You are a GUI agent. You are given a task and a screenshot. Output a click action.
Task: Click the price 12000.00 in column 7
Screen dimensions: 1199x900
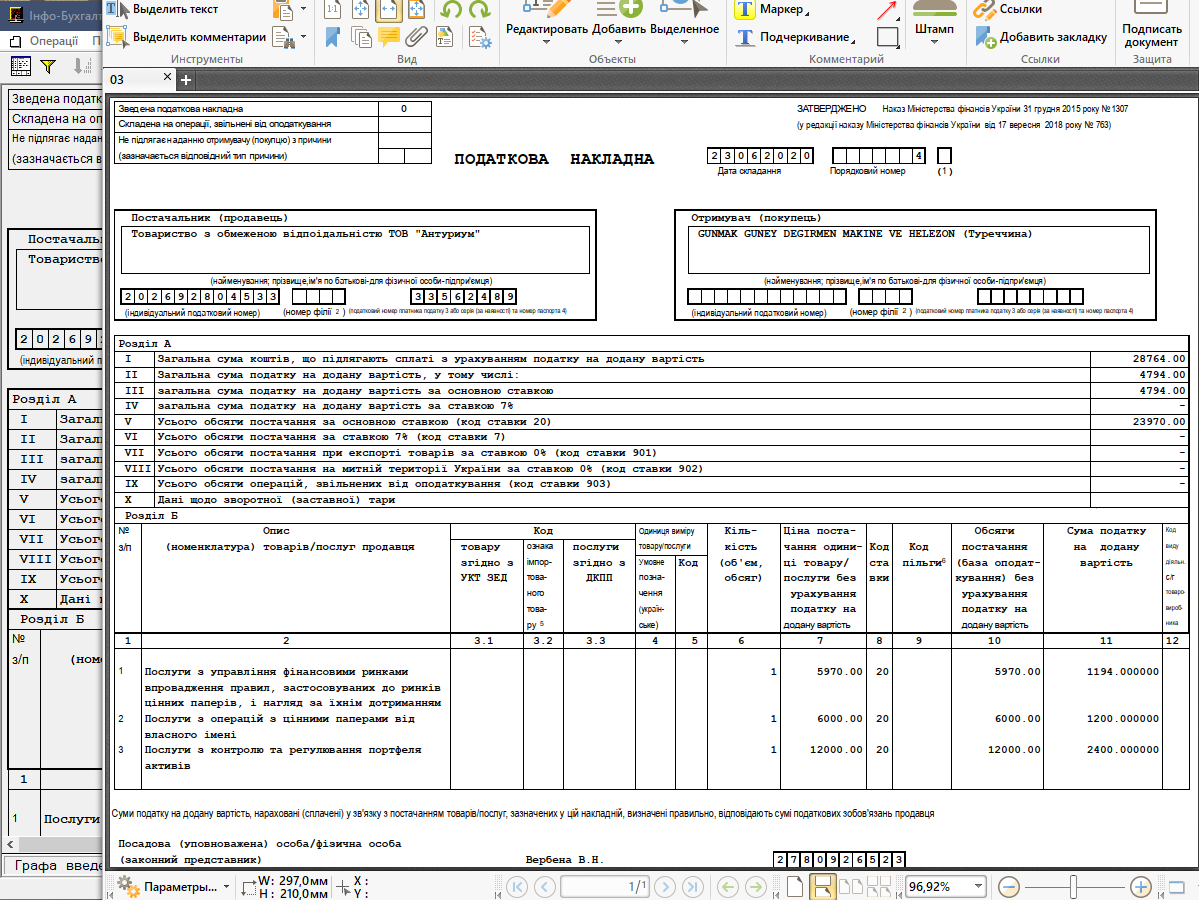pos(836,749)
